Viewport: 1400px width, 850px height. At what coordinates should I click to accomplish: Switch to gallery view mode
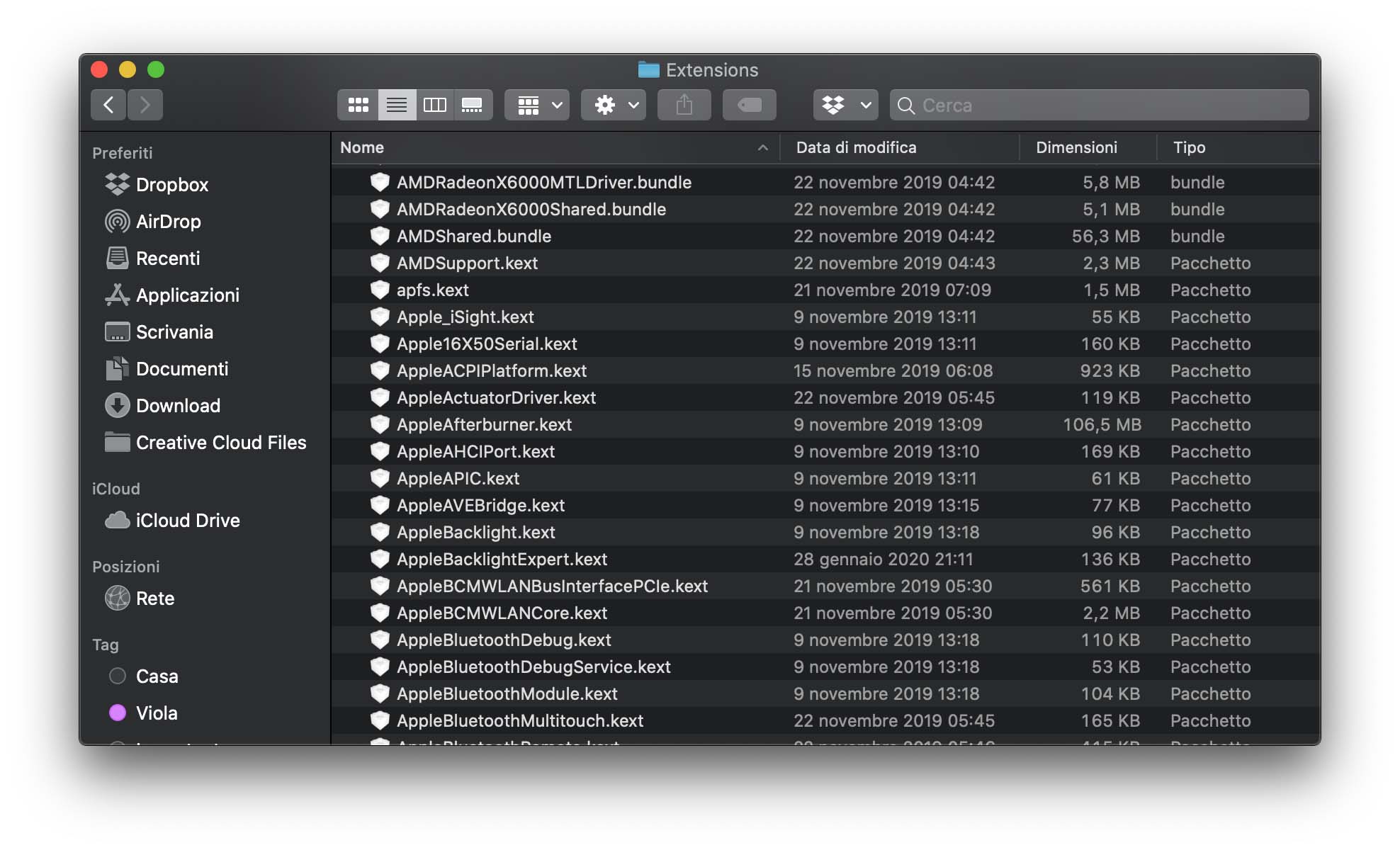pyautogui.click(x=472, y=106)
